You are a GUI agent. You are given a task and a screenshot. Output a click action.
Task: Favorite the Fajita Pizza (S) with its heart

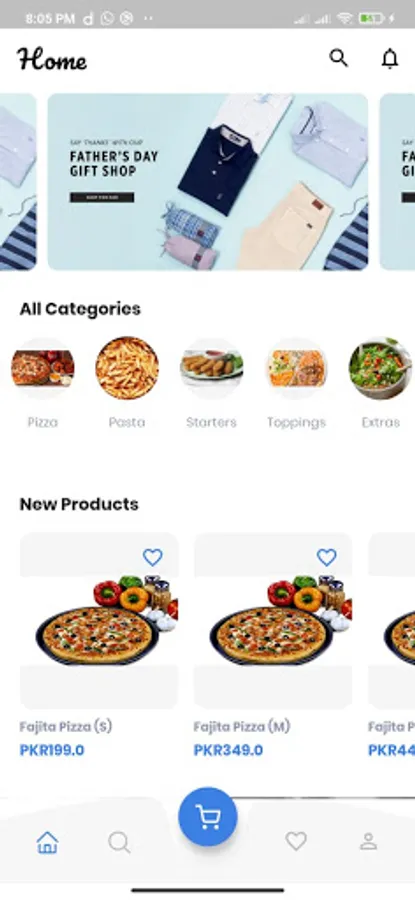pos(153,557)
